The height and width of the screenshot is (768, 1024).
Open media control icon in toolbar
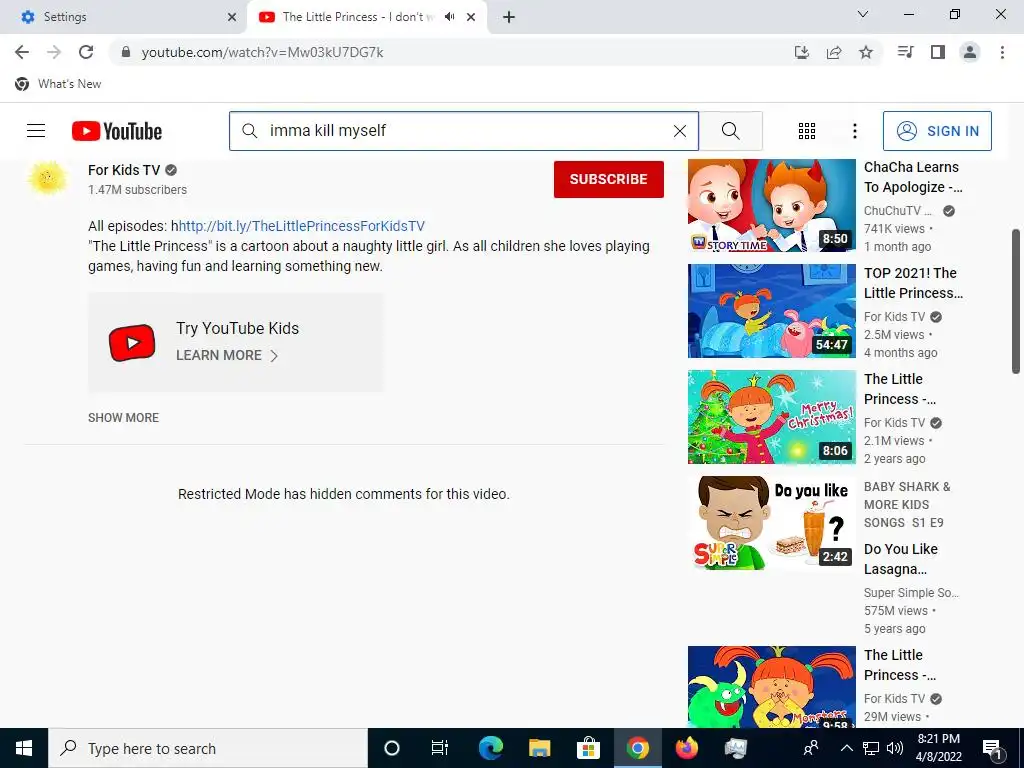click(x=905, y=52)
